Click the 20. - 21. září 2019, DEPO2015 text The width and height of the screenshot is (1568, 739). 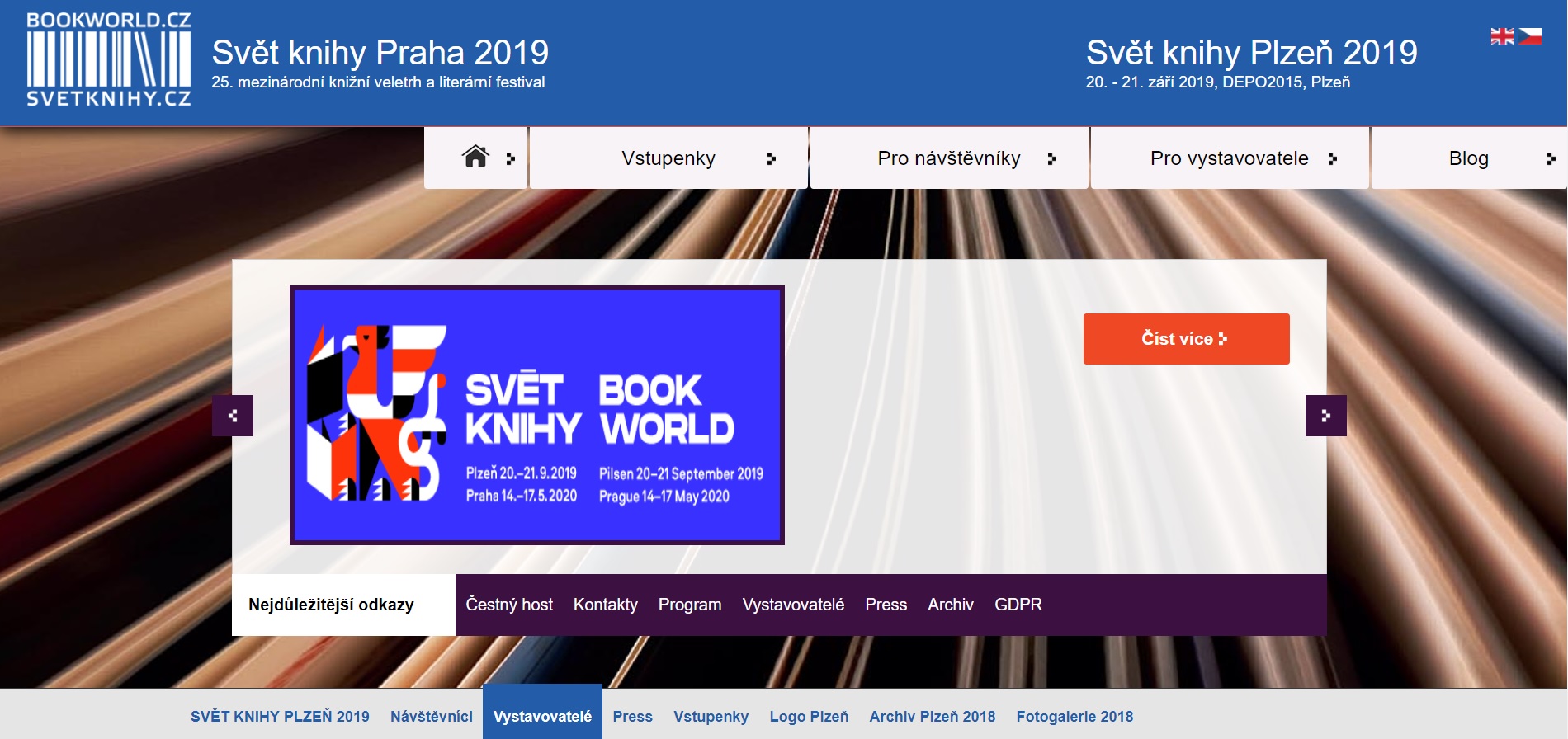(x=1218, y=82)
